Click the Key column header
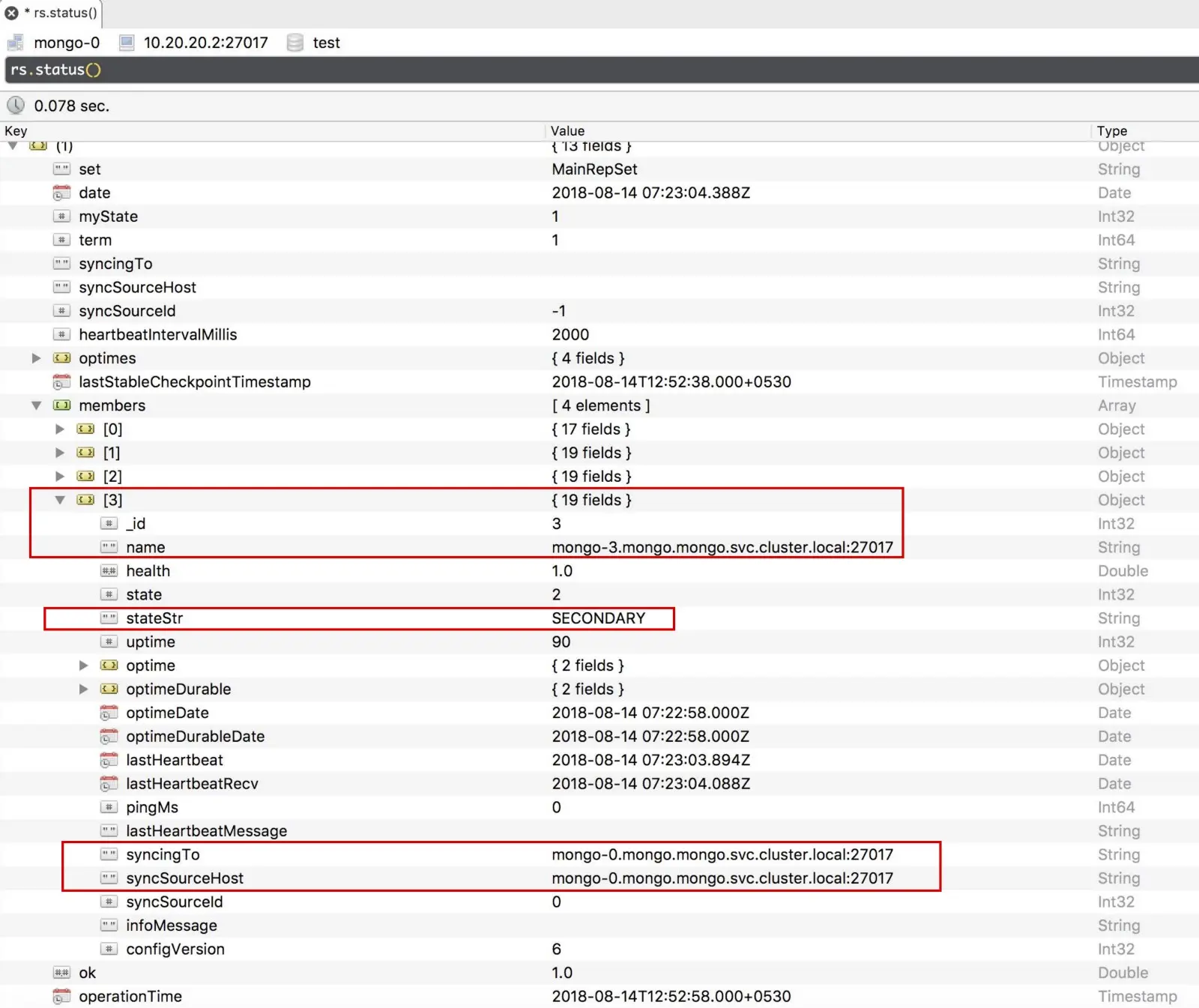 (16, 131)
